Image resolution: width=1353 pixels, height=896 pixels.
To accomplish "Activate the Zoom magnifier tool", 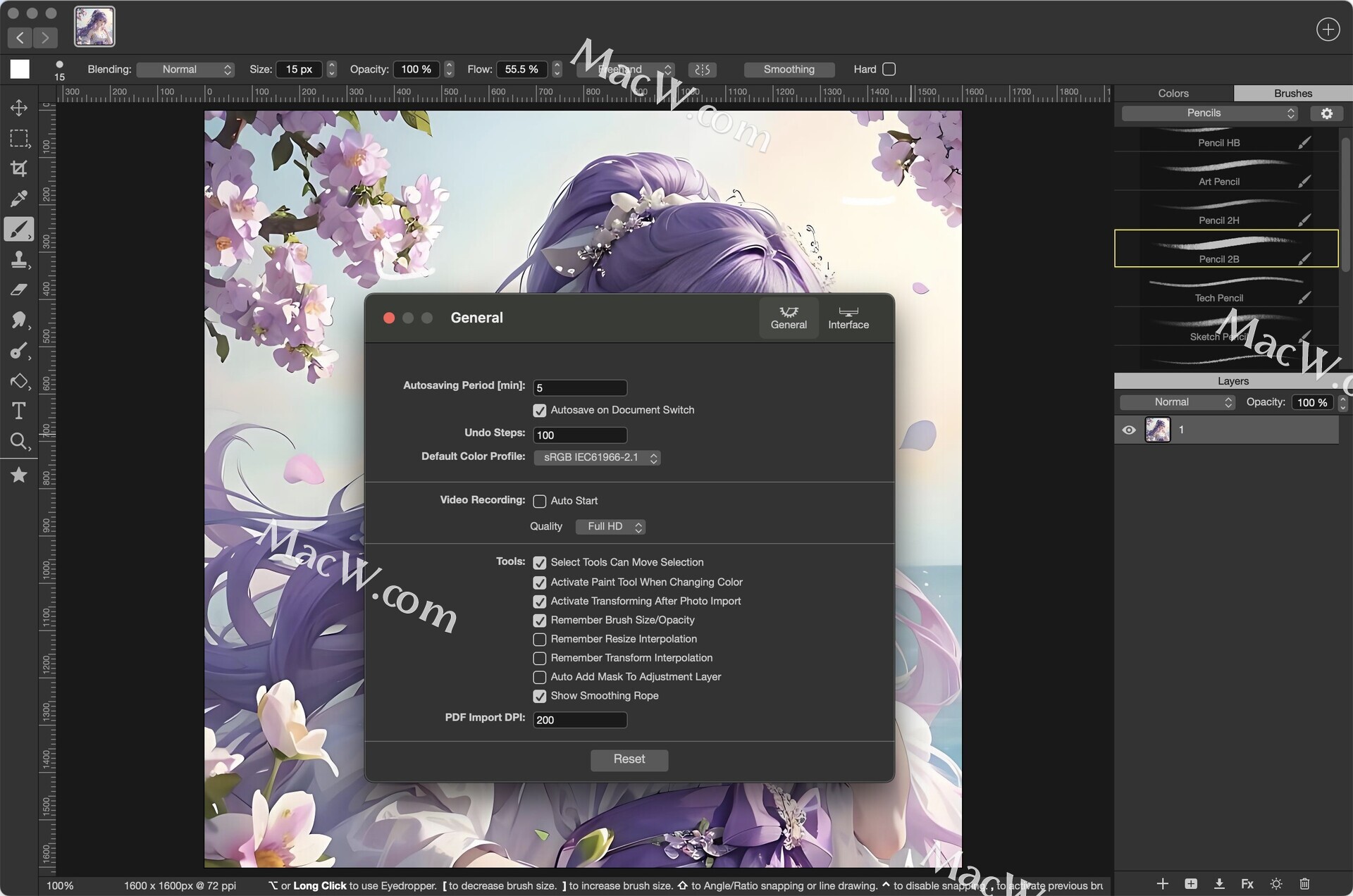I will coord(19,442).
